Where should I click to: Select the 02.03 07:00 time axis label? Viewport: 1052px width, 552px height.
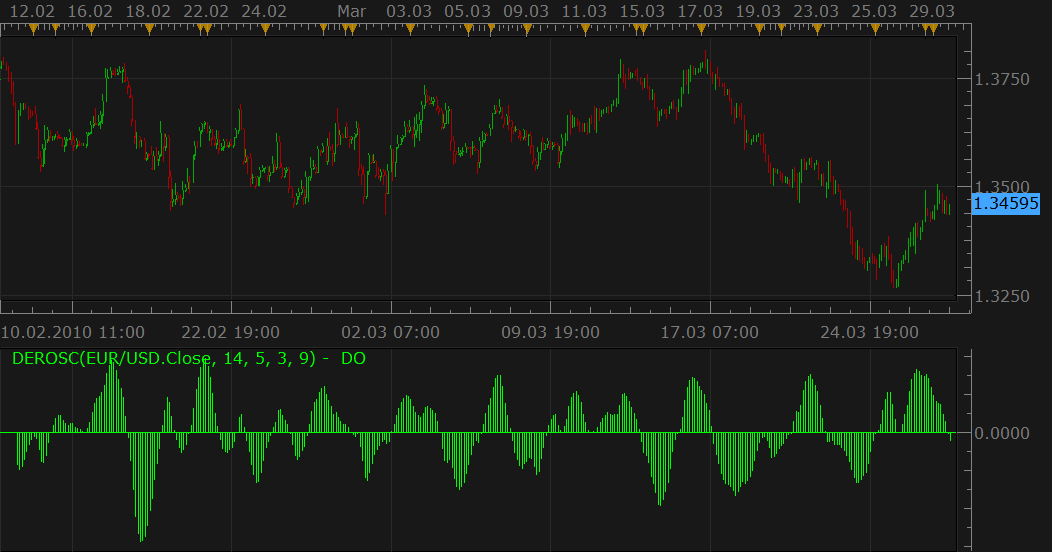pyautogui.click(x=390, y=333)
